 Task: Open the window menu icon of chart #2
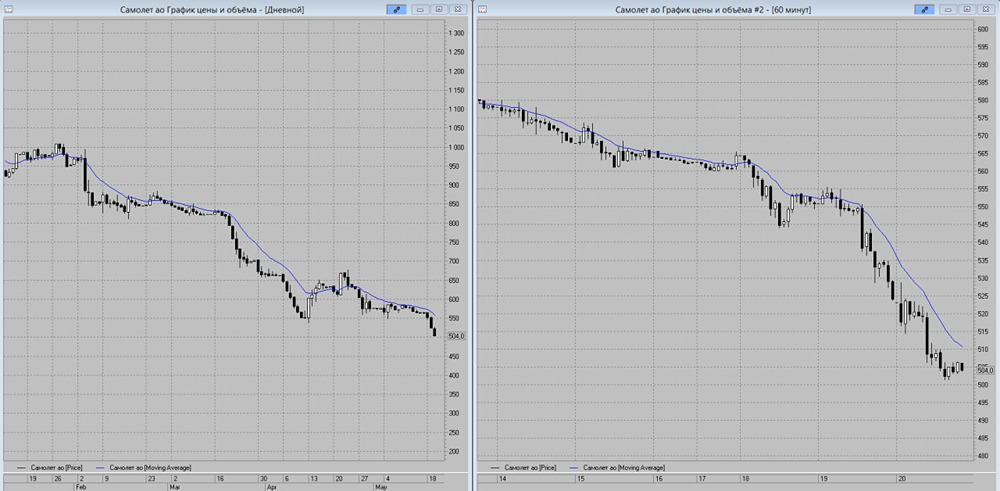483,10
